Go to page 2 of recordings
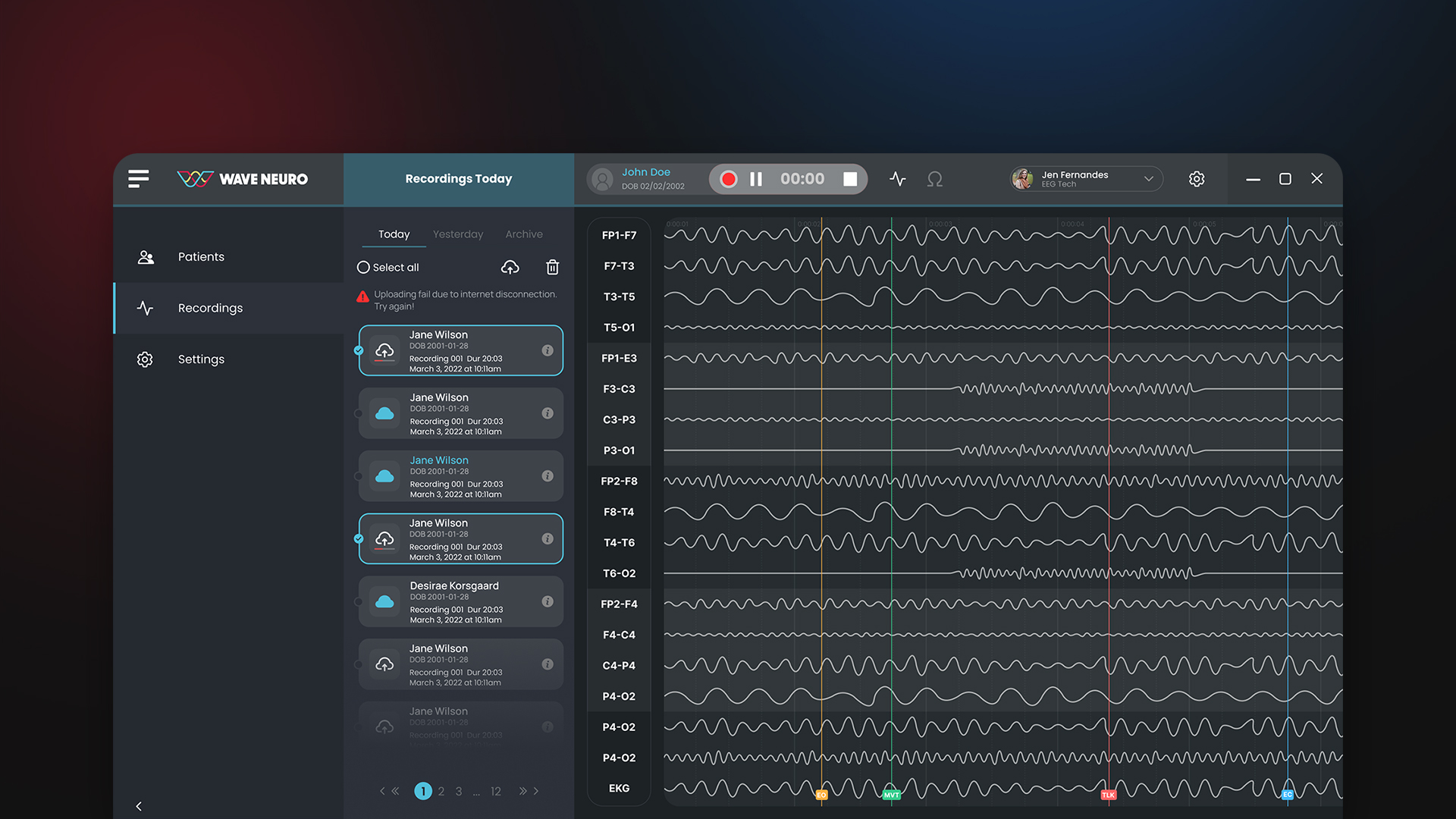The image size is (1456, 819). [441, 791]
